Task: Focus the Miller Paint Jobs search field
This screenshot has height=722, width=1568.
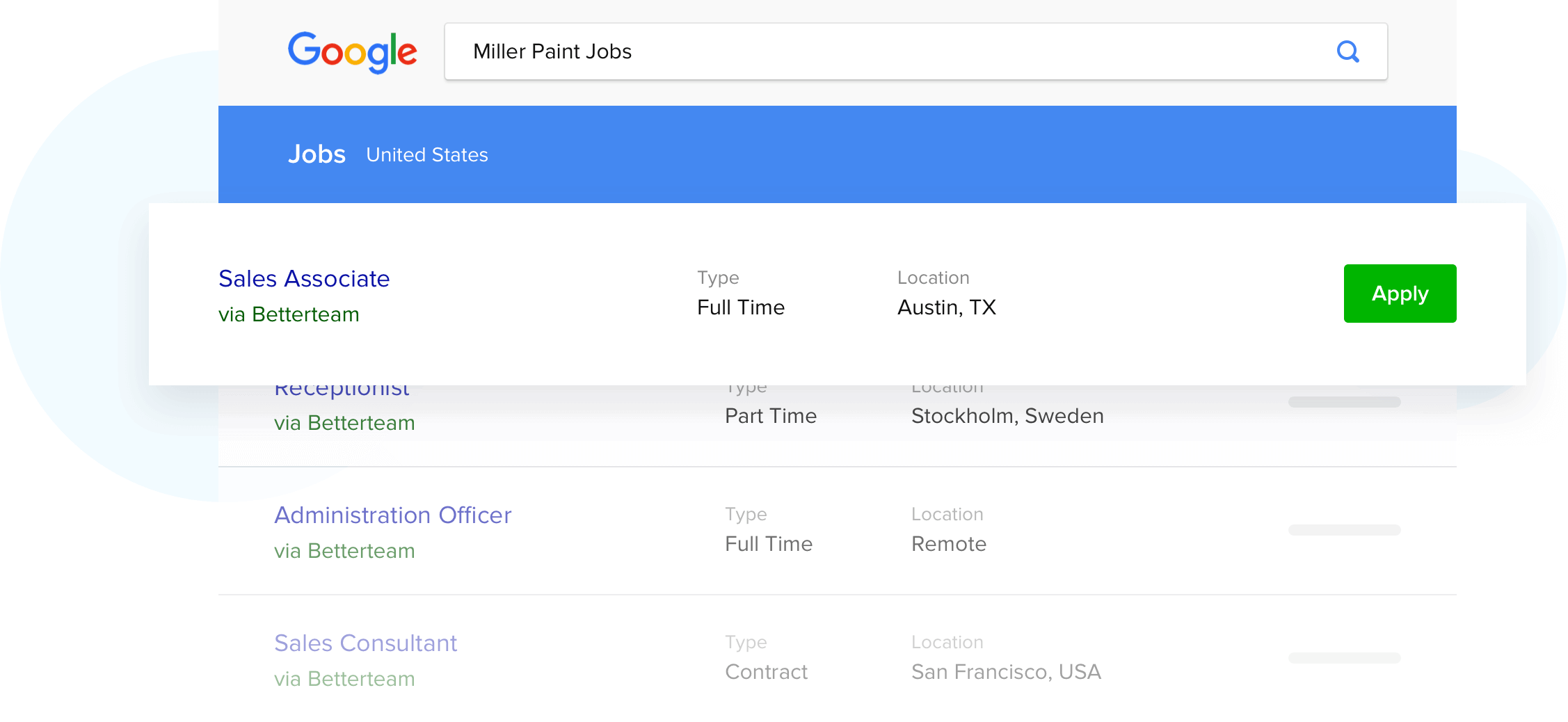Action: 915,51
